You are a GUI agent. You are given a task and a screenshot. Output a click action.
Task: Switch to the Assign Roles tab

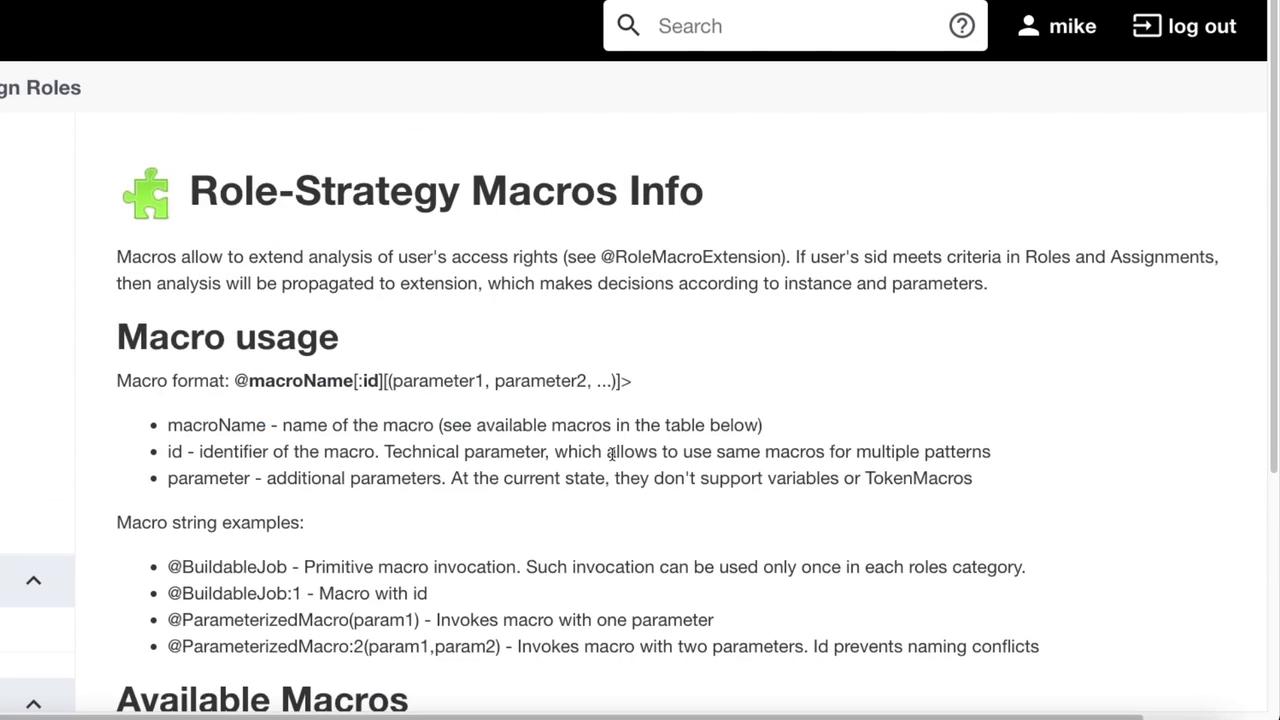40,88
